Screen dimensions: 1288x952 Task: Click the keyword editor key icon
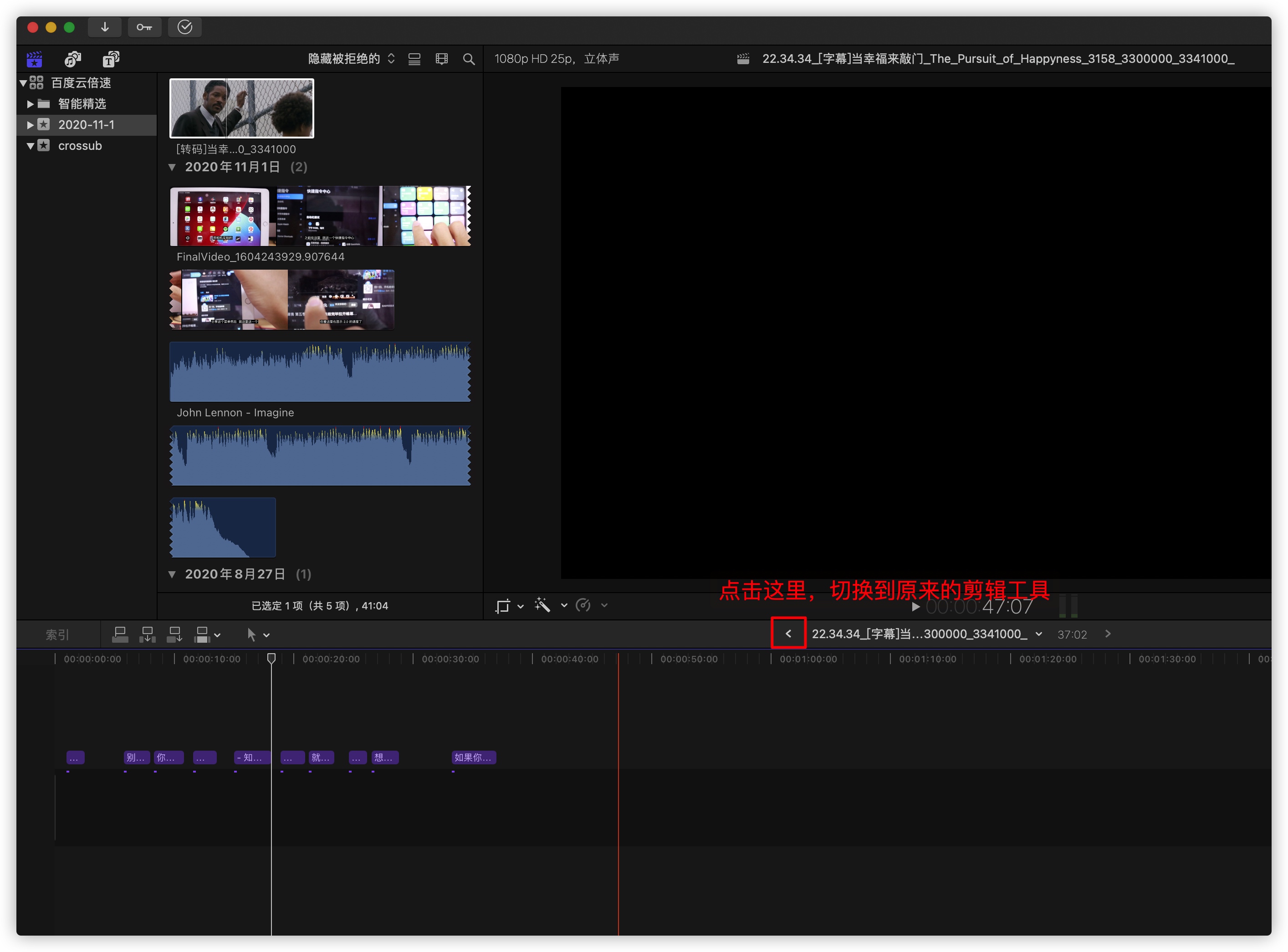click(144, 27)
